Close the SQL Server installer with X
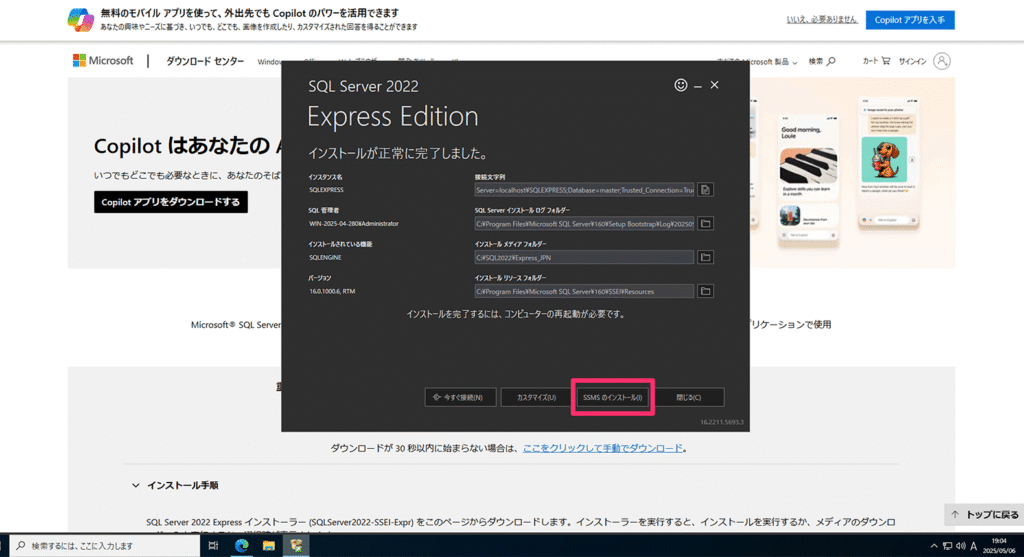Image resolution: width=1024 pixels, height=557 pixels. [x=714, y=85]
